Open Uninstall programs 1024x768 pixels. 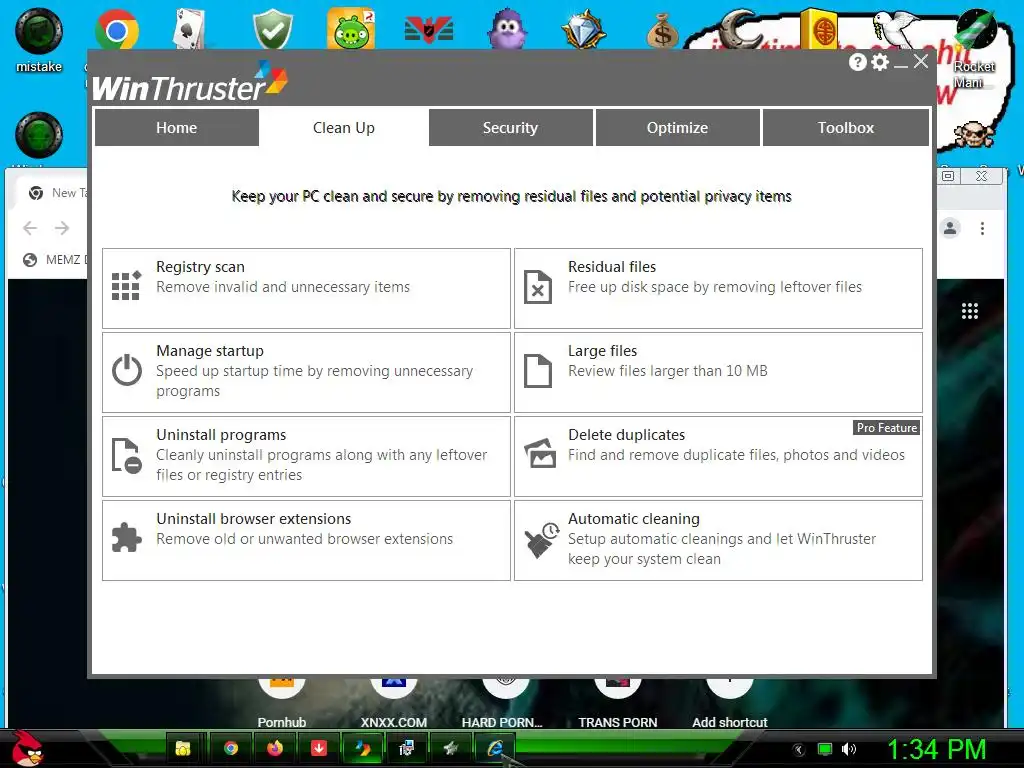pyautogui.click(x=306, y=456)
